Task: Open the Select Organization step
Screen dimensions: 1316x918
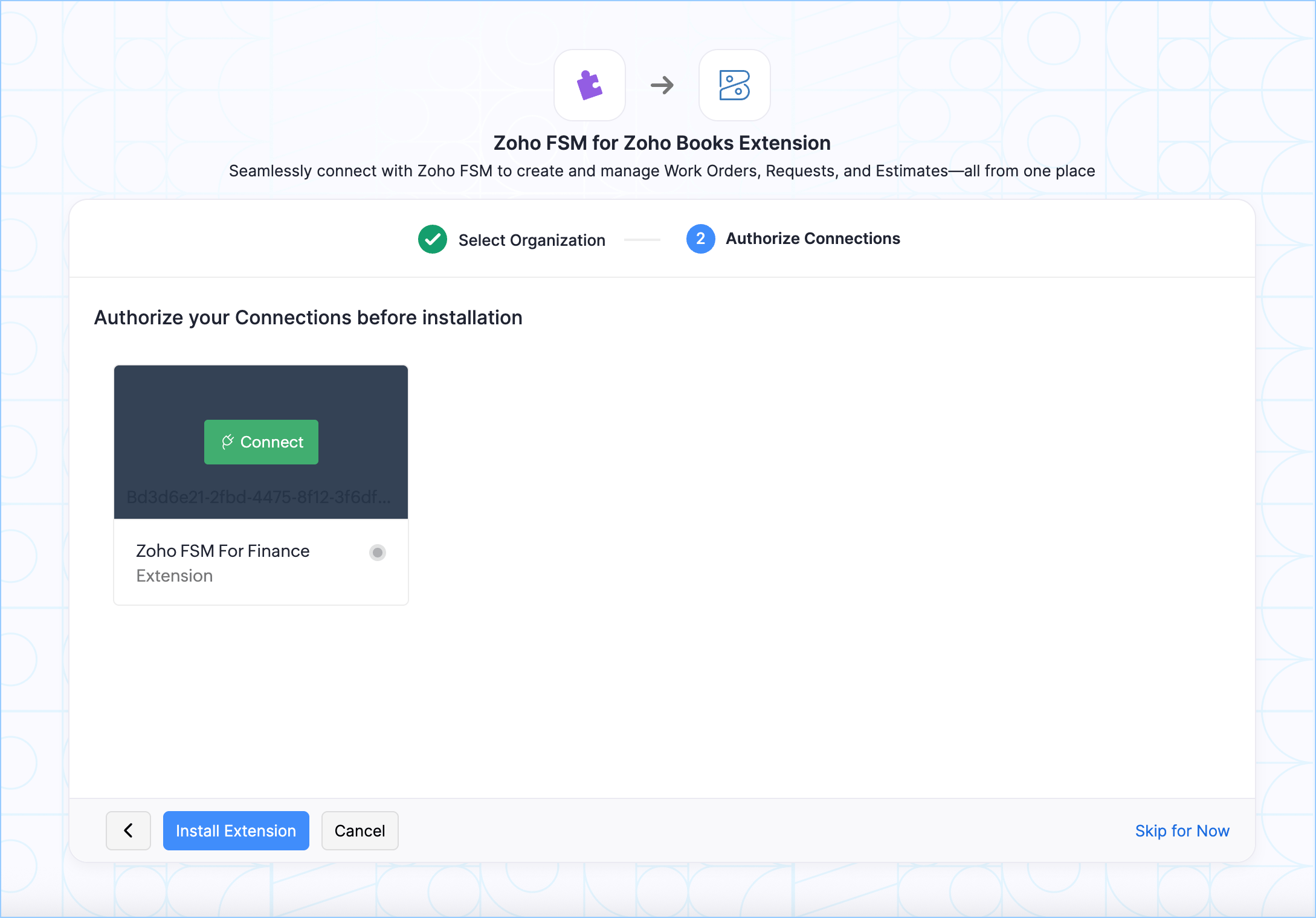Action: (x=531, y=240)
